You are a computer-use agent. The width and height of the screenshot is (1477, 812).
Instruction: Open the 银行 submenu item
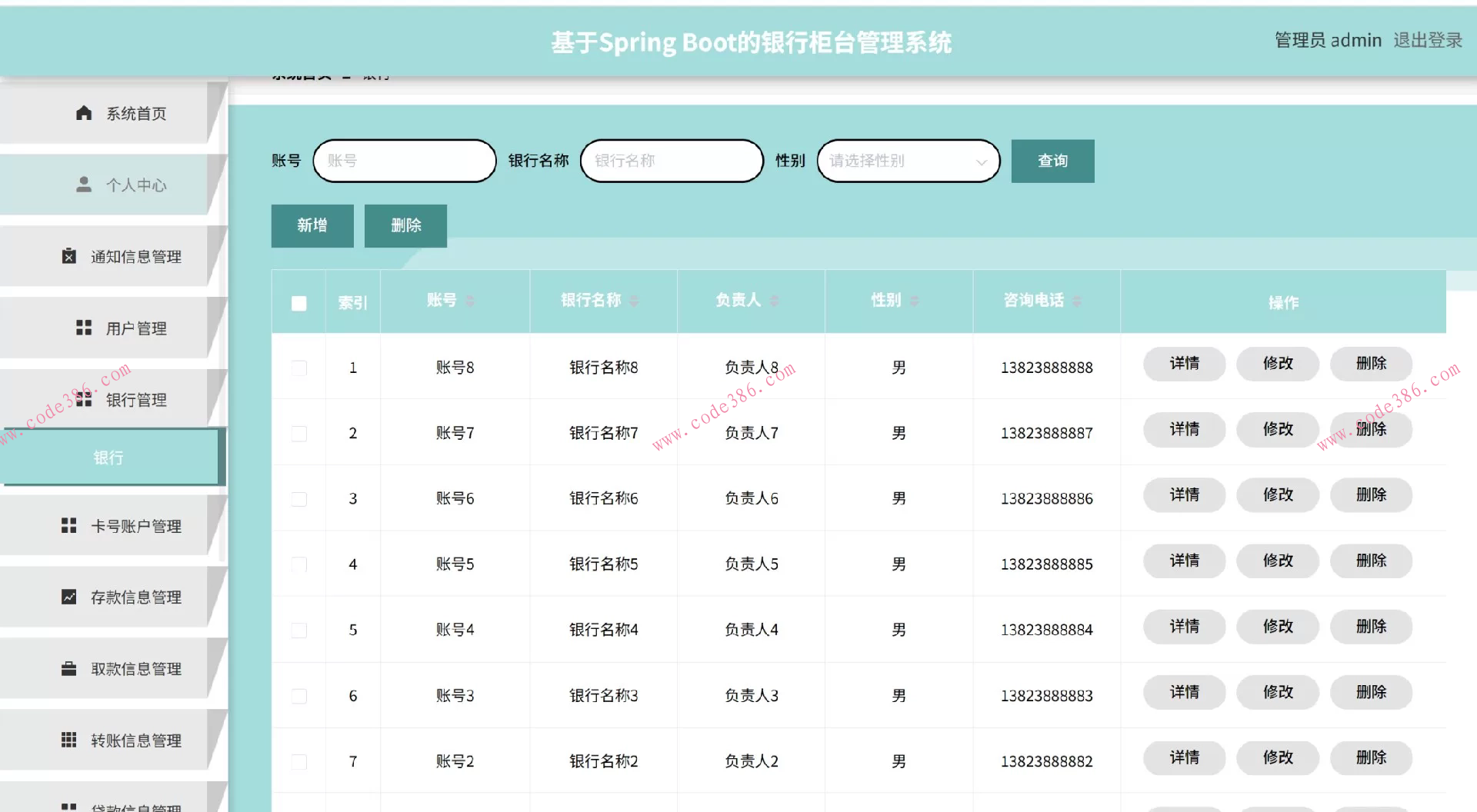tap(108, 458)
